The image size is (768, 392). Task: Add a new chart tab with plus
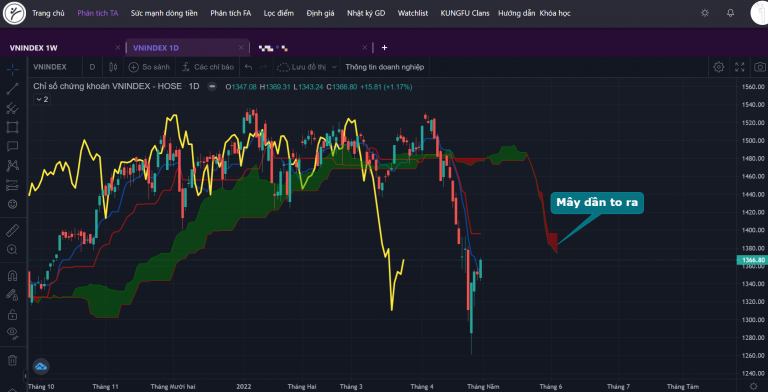pyautogui.click(x=384, y=48)
